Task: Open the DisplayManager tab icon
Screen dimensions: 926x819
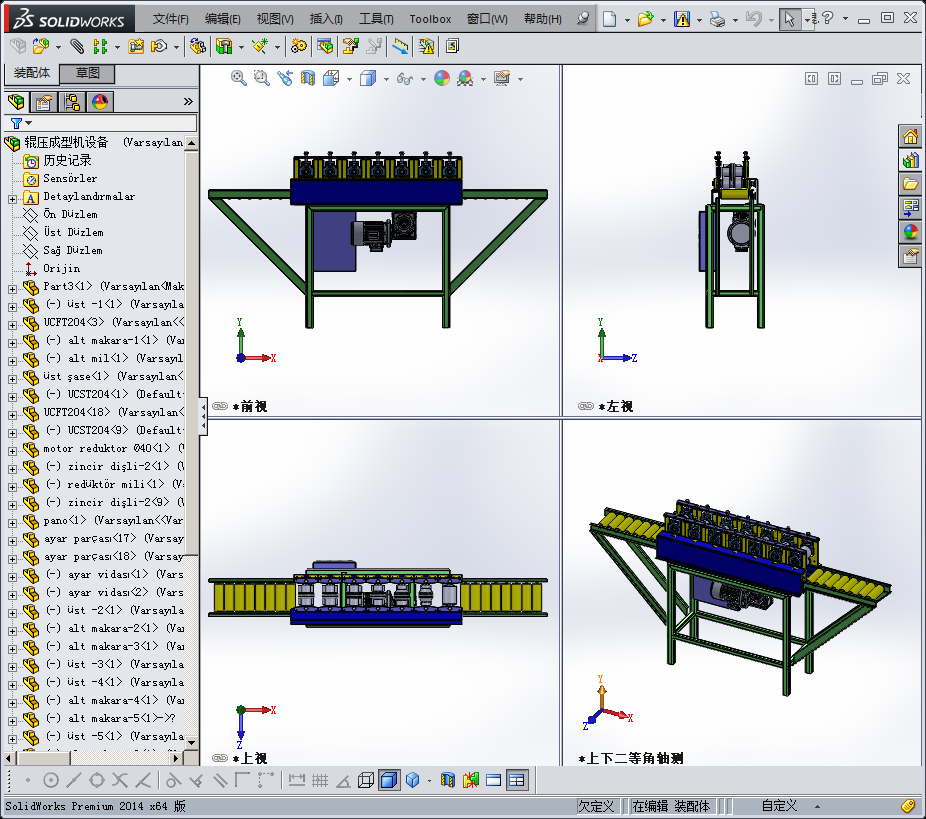Action: [x=100, y=102]
